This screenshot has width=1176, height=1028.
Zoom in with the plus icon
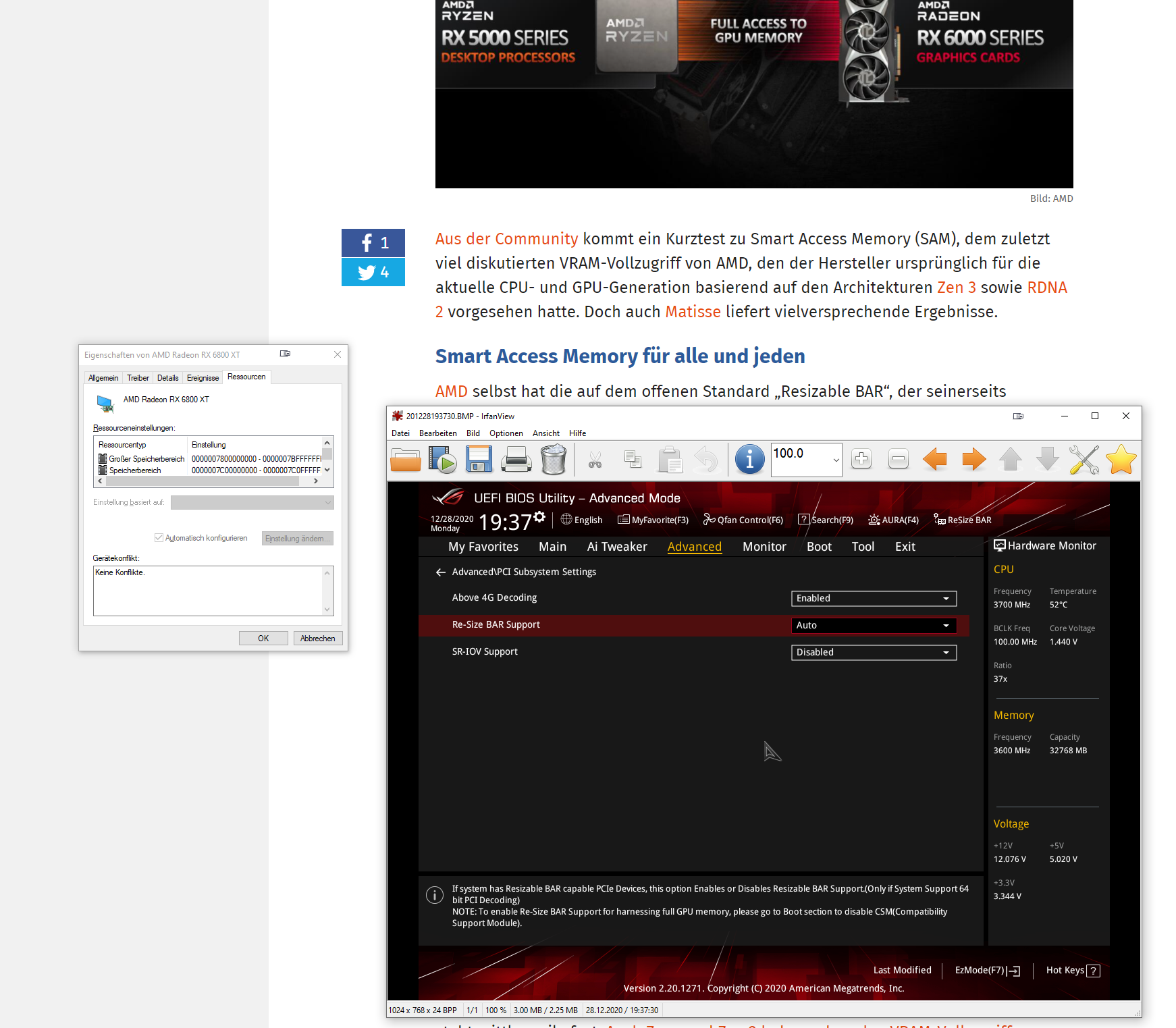coord(861,459)
